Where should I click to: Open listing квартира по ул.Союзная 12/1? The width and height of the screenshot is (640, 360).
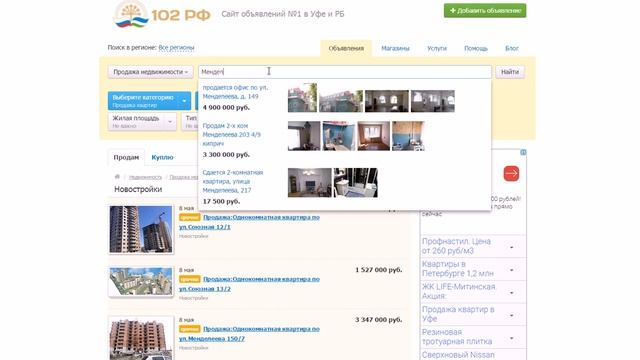(249, 222)
